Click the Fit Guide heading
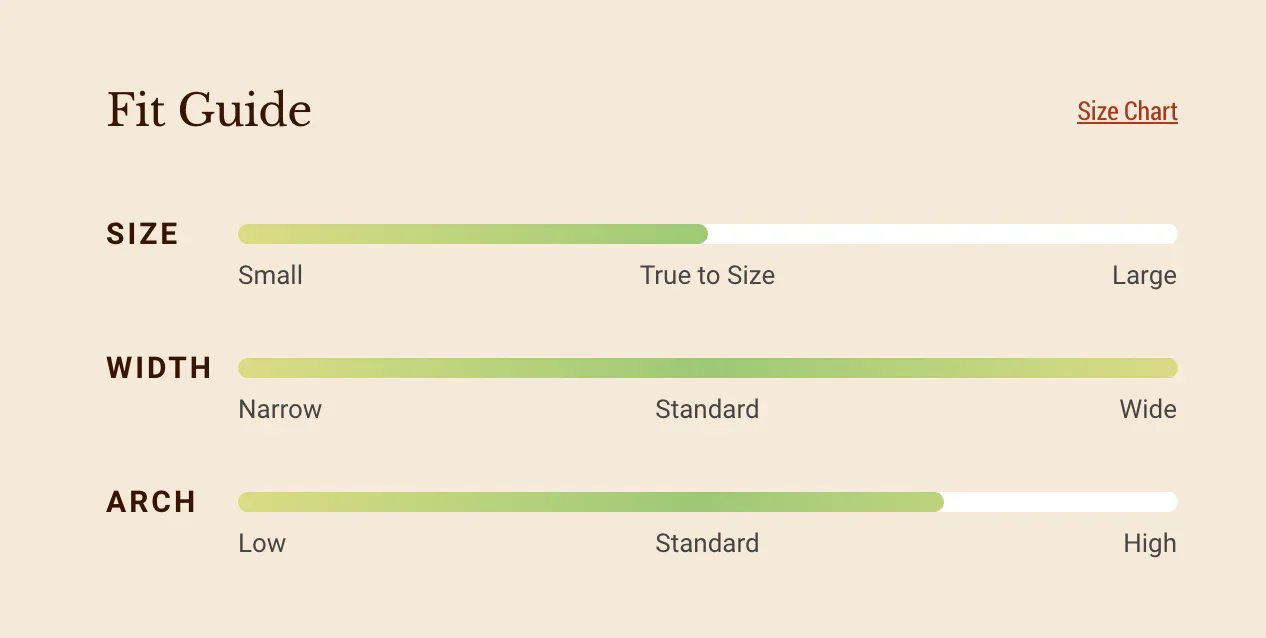 coord(209,109)
